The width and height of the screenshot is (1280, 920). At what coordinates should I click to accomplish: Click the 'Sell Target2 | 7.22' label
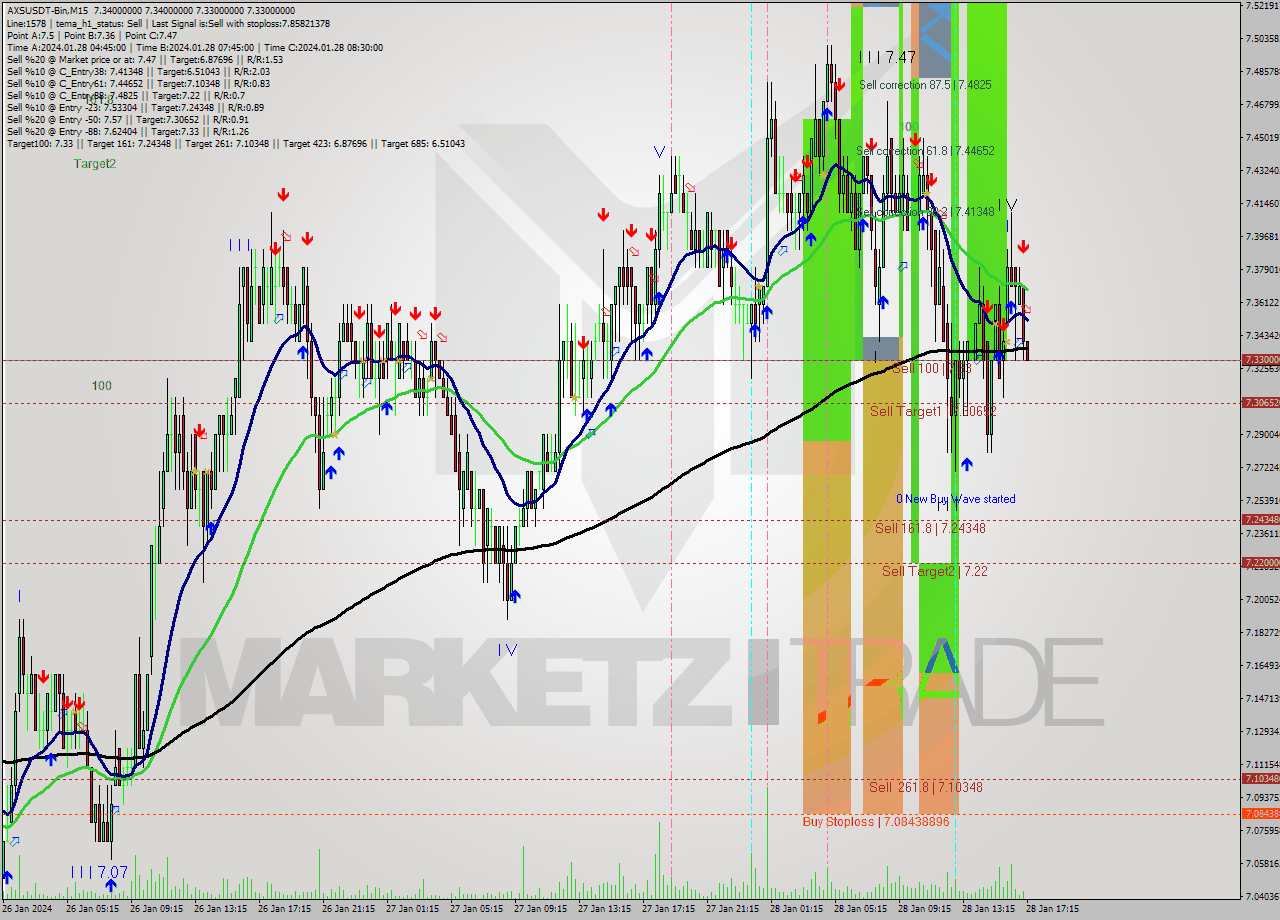(935, 571)
